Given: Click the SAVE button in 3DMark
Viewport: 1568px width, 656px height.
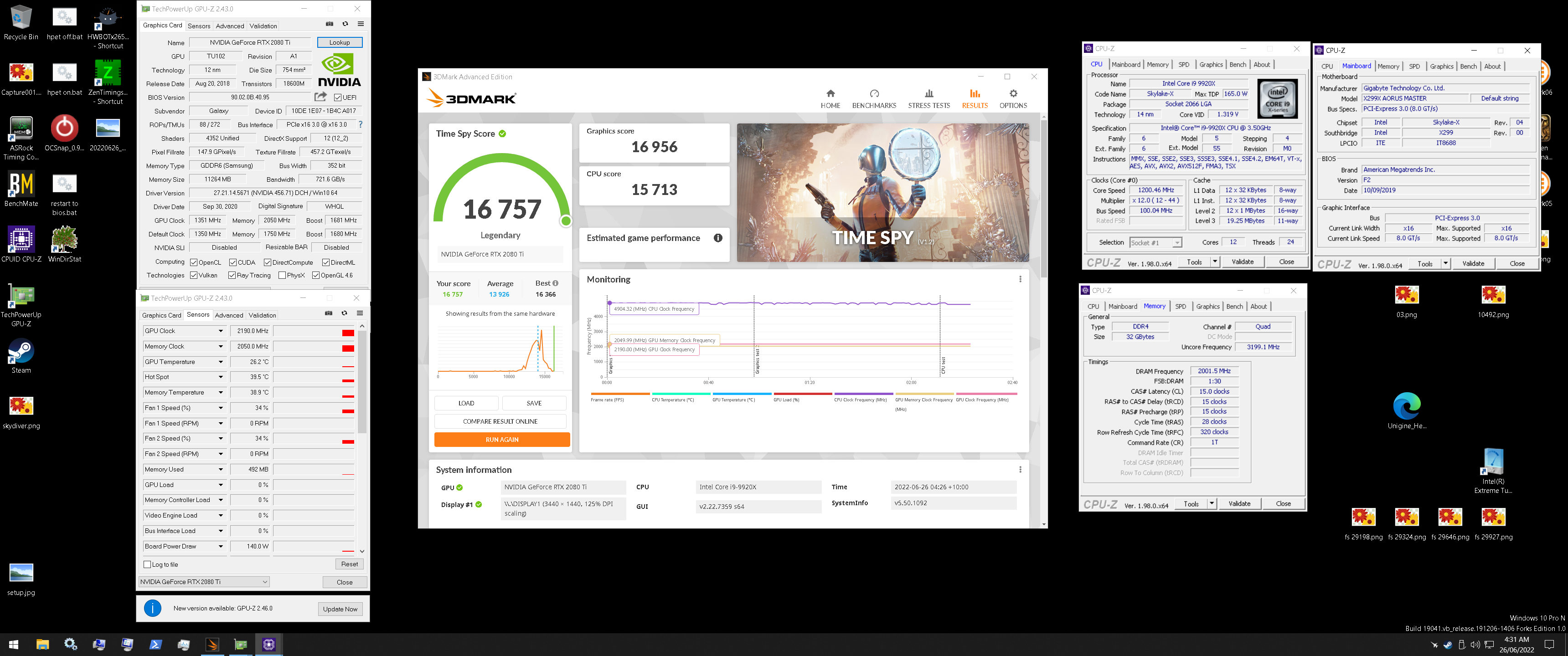Looking at the screenshot, I should tap(534, 403).
